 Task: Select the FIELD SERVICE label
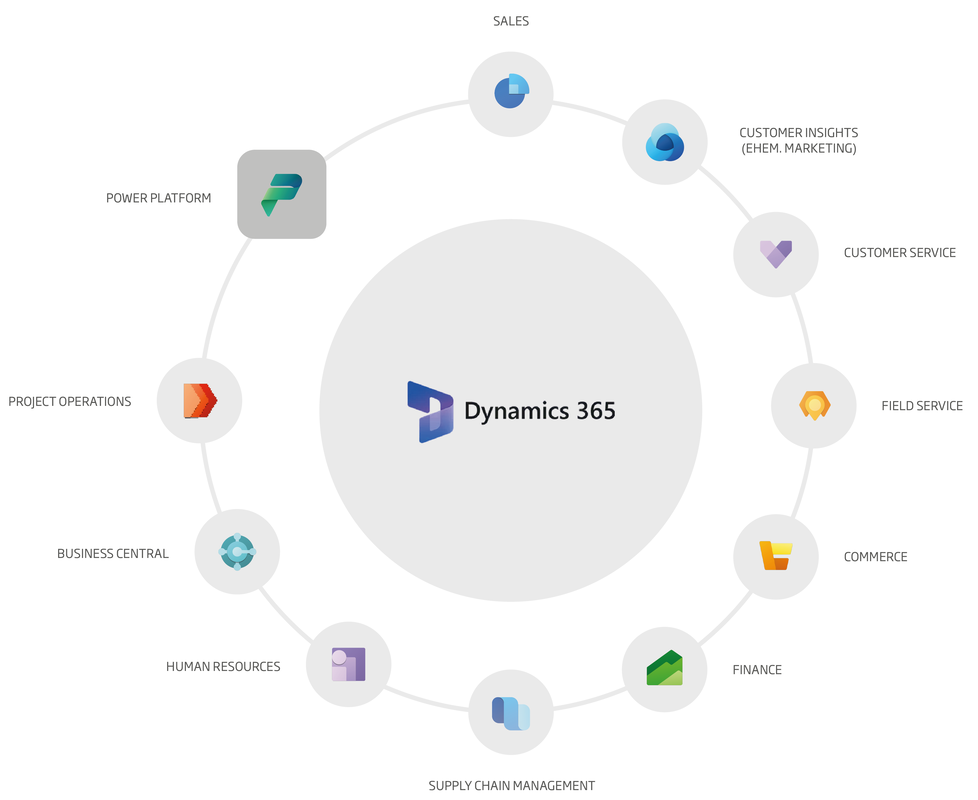coord(922,406)
